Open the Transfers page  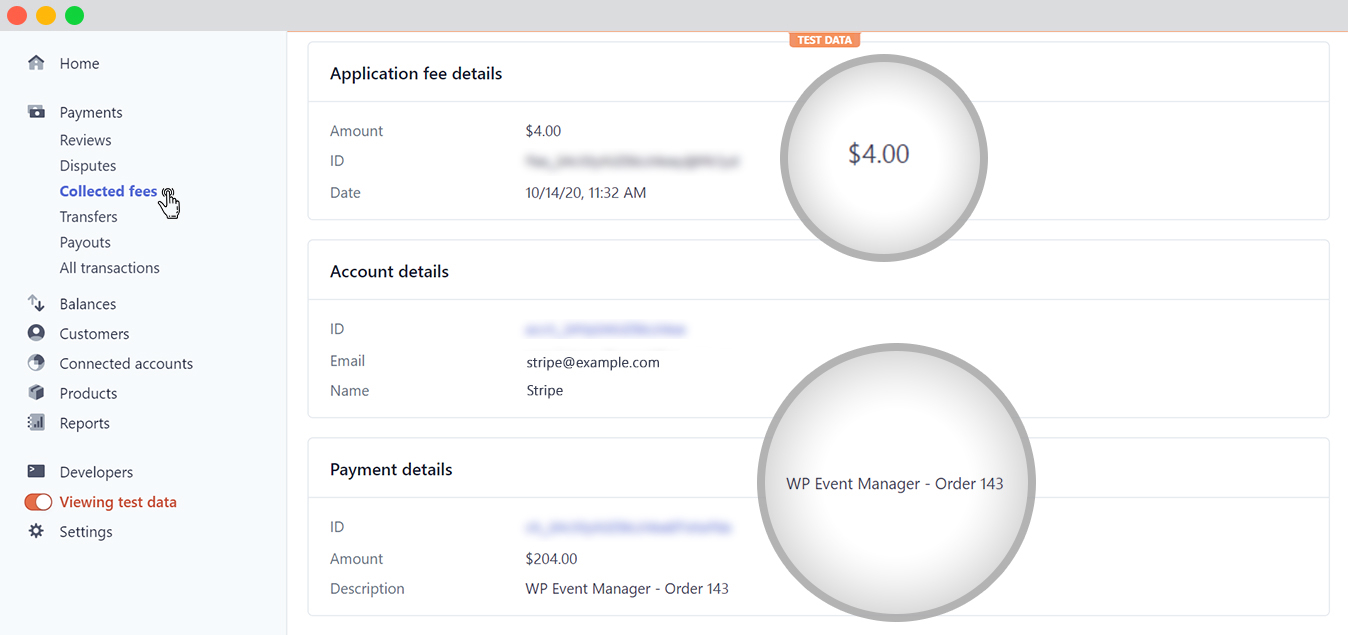[88, 216]
